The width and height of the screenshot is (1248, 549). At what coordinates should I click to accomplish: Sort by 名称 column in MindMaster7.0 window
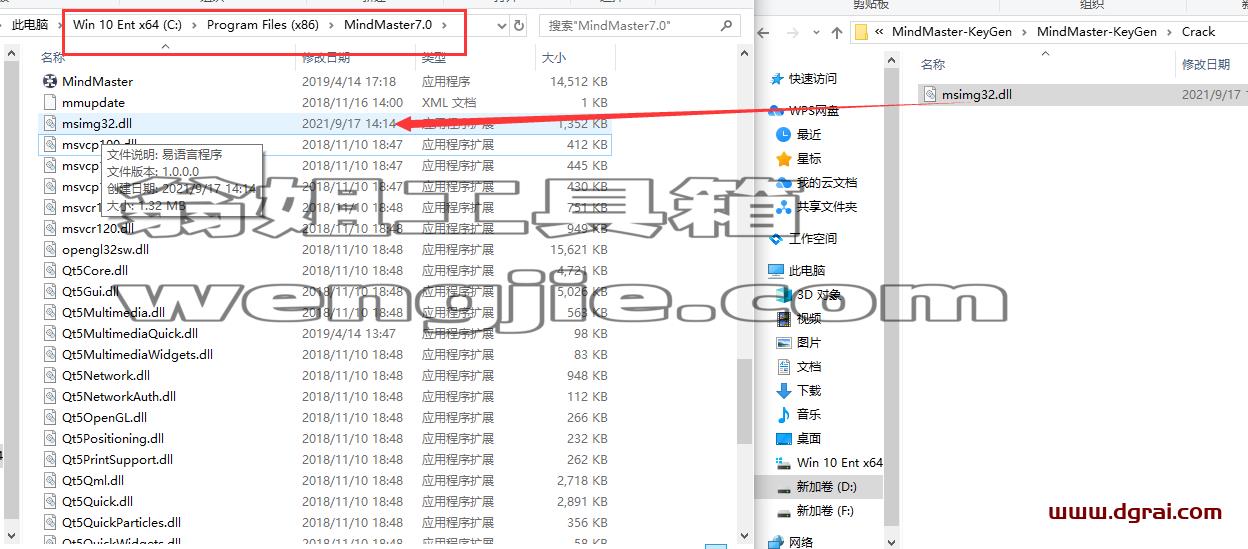pyautogui.click(x=53, y=58)
